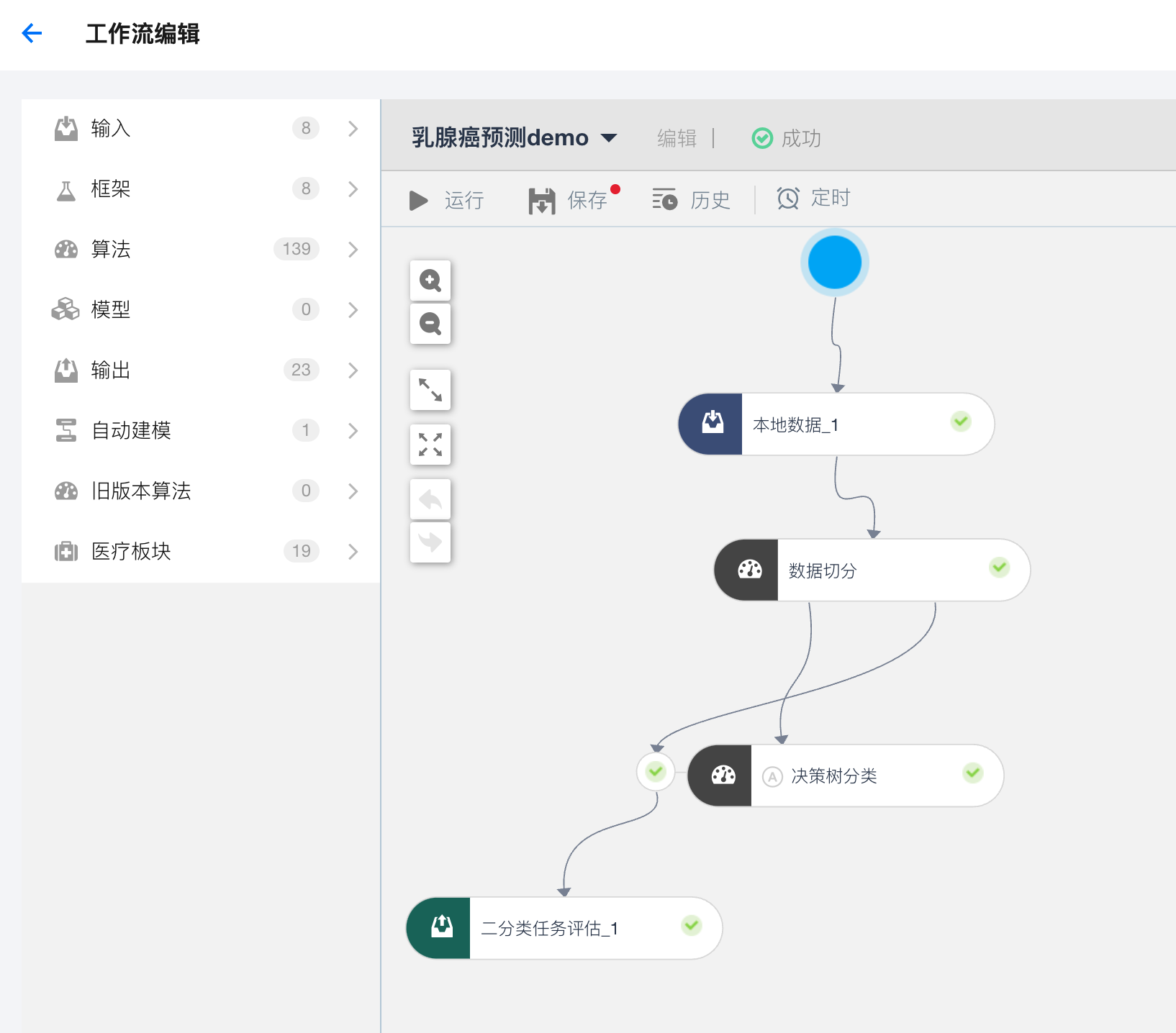Image resolution: width=1176 pixels, height=1033 pixels.
Task: Click the history list-clock icon
Action: tap(664, 199)
